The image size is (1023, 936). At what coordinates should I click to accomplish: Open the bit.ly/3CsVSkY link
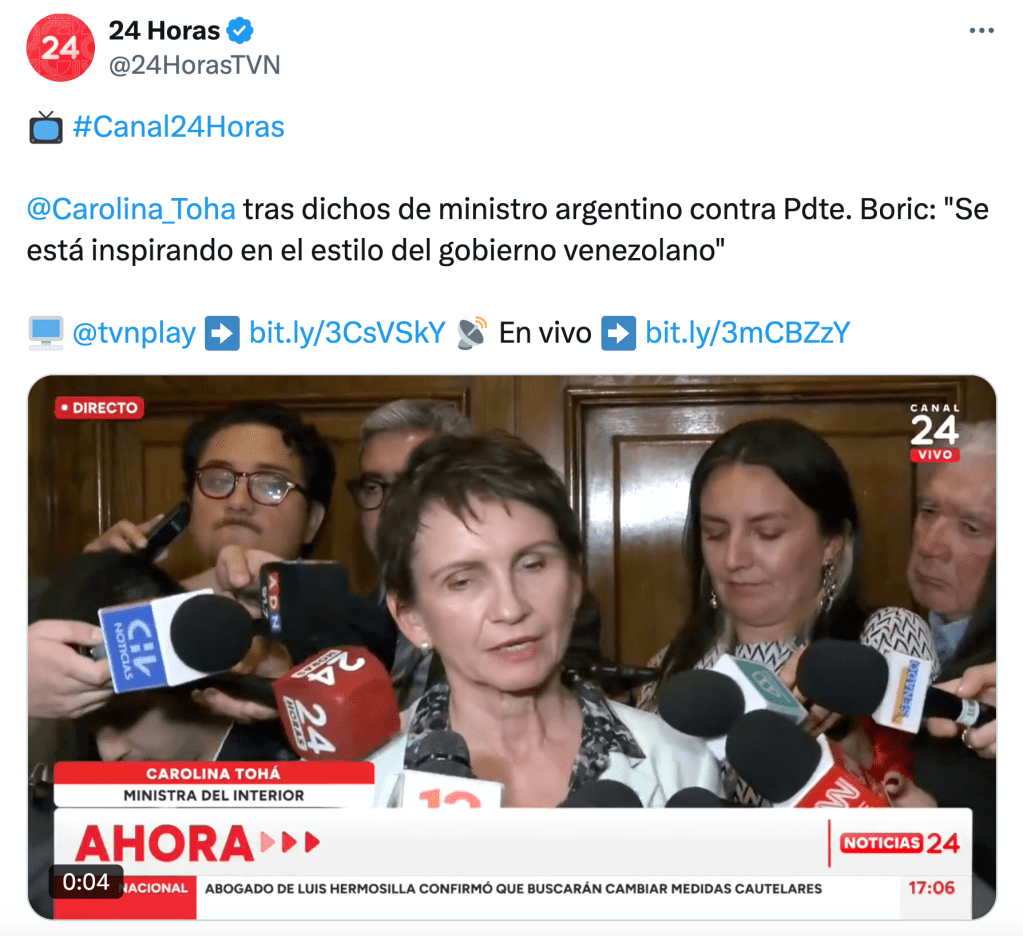tap(347, 333)
